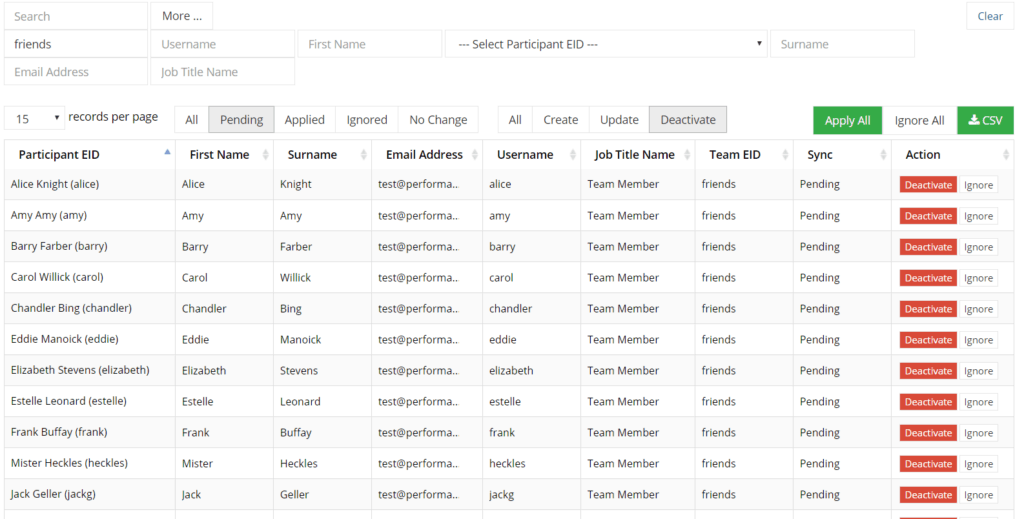Sort by the Action column

pos(952,155)
